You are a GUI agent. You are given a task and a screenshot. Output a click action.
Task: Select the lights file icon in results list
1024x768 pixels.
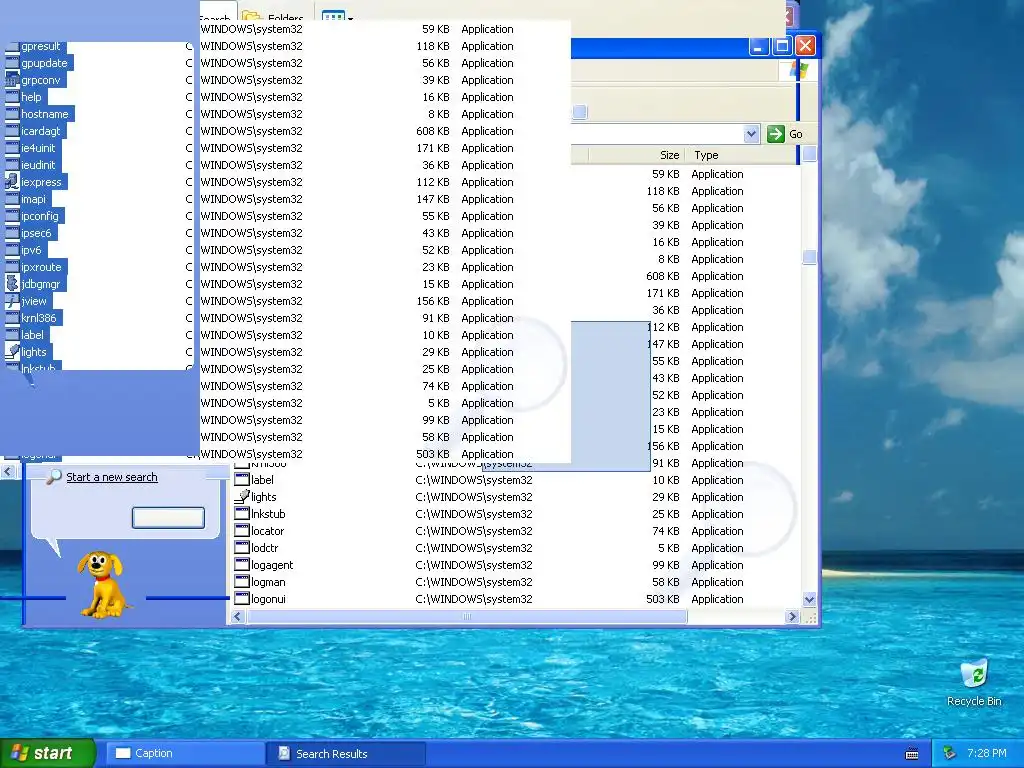point(242,497)
